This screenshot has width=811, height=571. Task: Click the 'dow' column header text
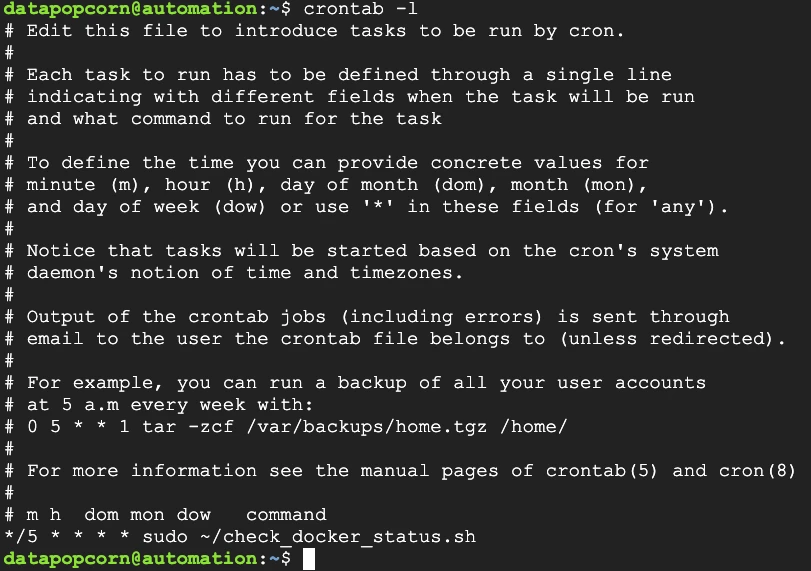pos(193,515)
